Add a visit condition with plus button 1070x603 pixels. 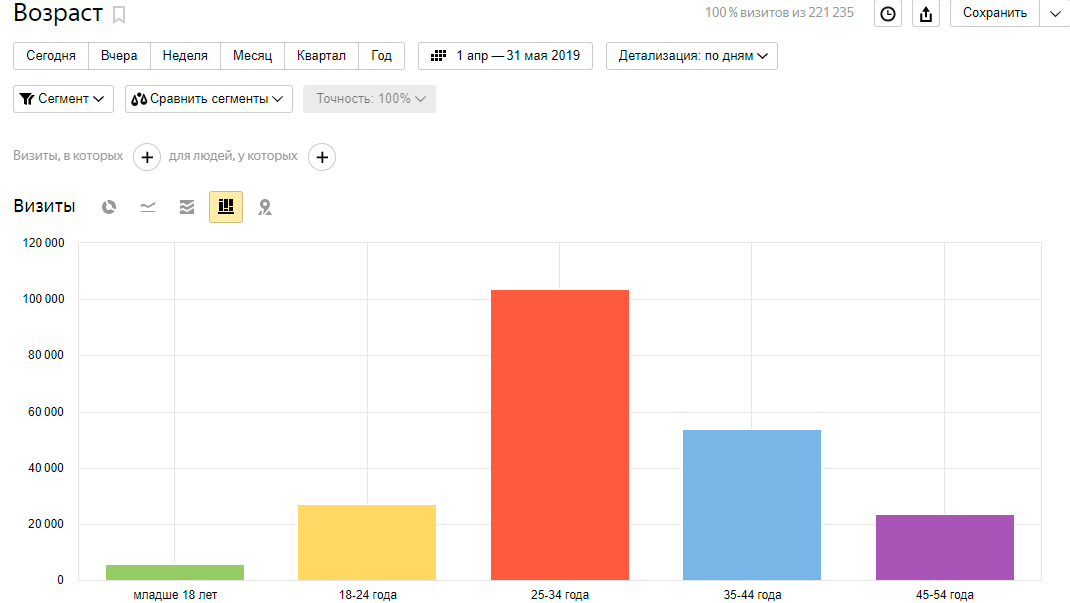[147, 157]
